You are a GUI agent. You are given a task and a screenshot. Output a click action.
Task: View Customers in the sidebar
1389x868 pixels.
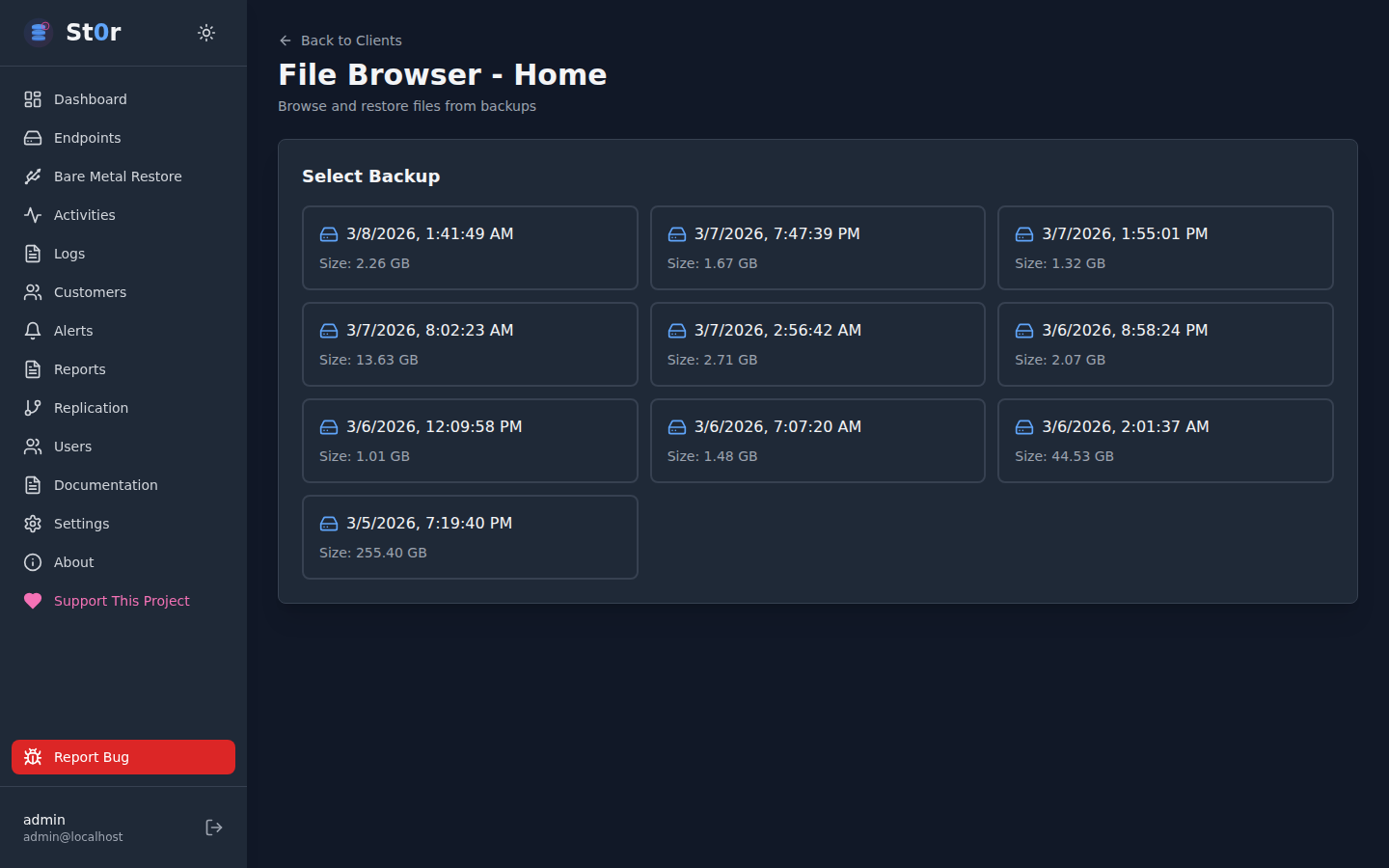pos(90,291)
